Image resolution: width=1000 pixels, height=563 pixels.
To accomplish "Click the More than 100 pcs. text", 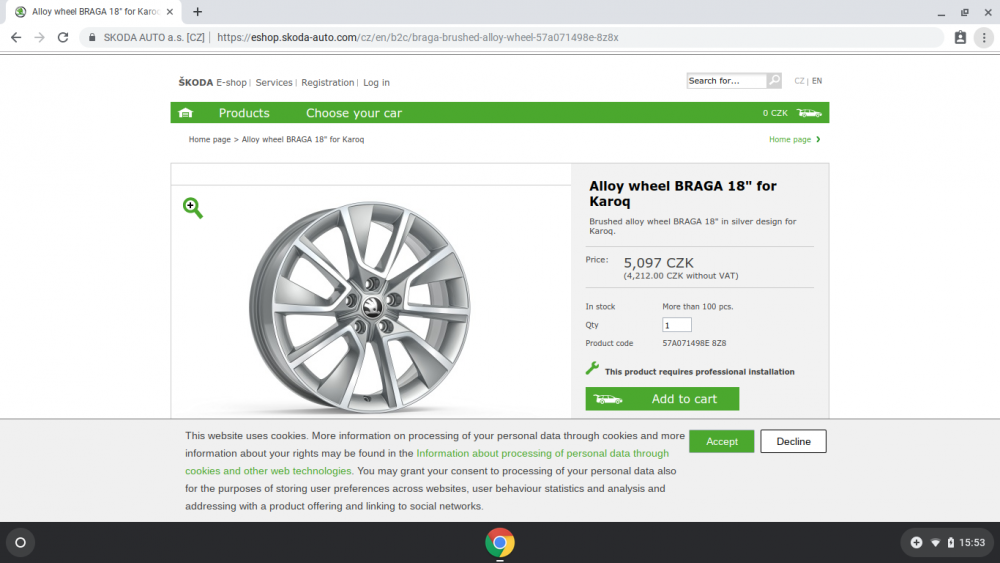I will 697,307.
